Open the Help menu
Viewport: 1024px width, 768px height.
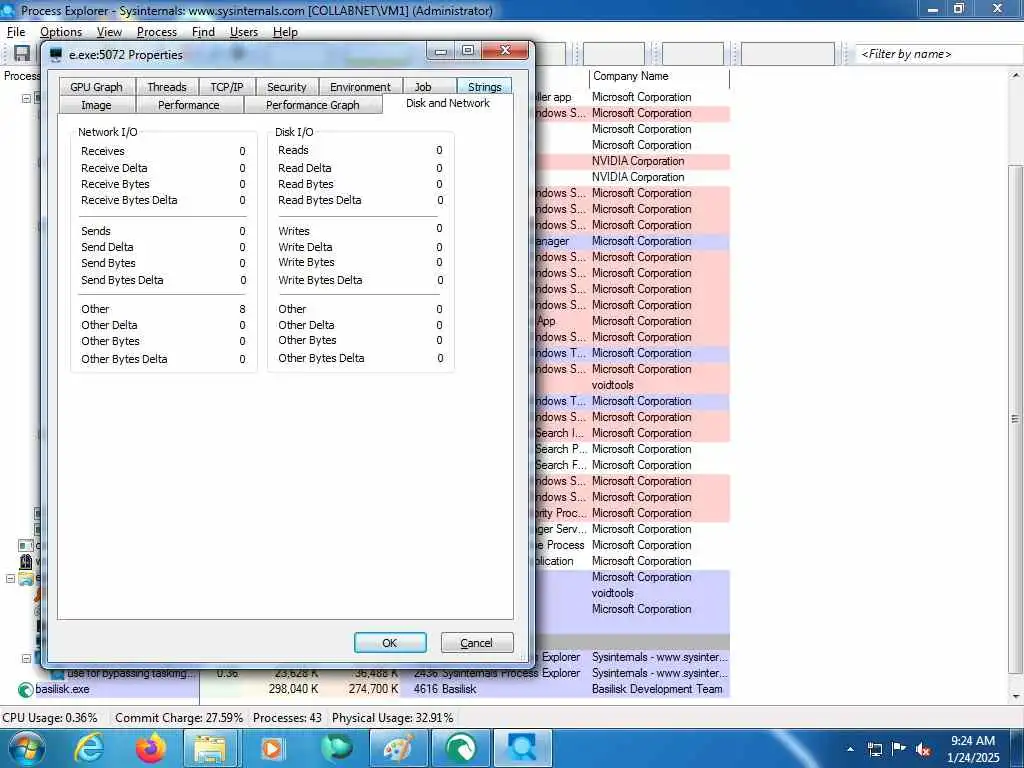click(285, 32)
